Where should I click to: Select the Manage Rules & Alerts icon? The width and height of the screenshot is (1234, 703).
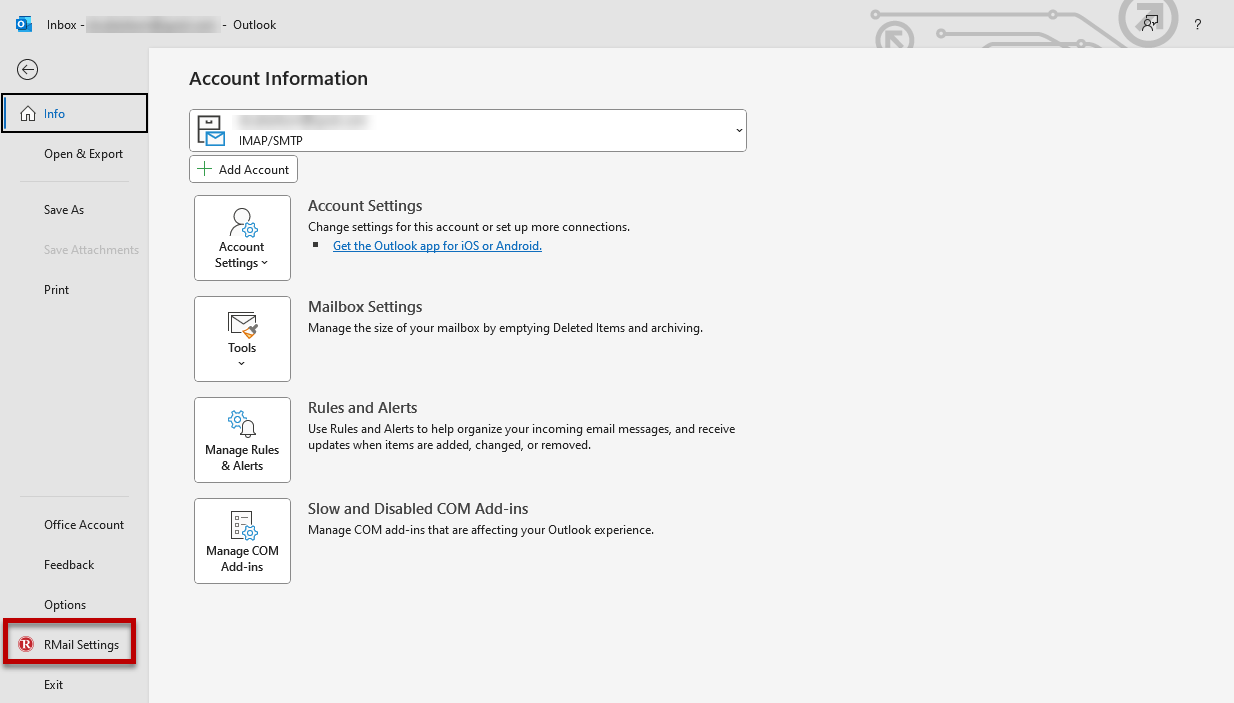pyautogui.click(x=242, y=440)
